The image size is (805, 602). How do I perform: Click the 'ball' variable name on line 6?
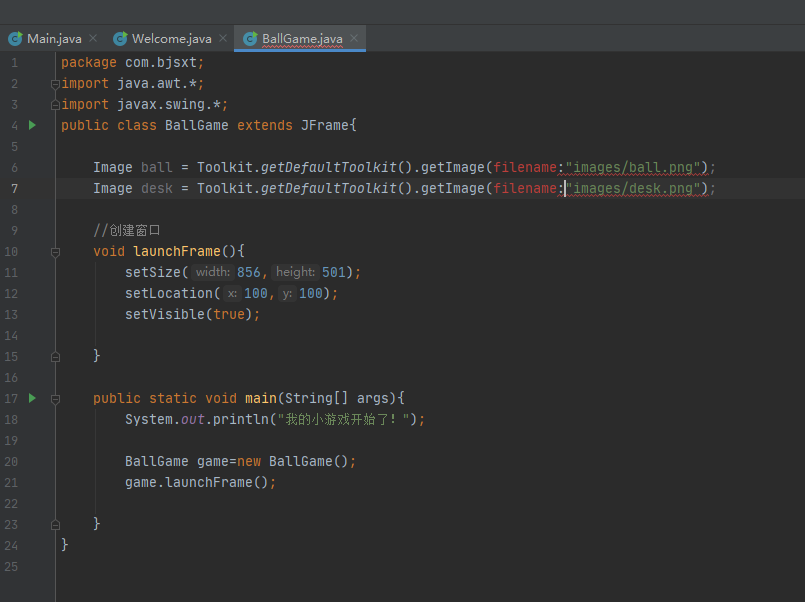(157, 168)
